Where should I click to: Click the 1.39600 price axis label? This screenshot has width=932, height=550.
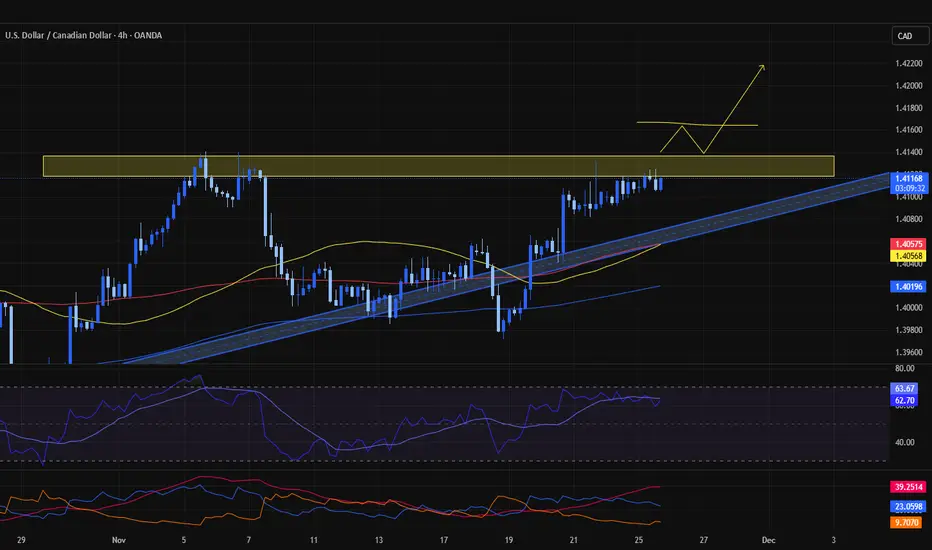tap(909, 352)
